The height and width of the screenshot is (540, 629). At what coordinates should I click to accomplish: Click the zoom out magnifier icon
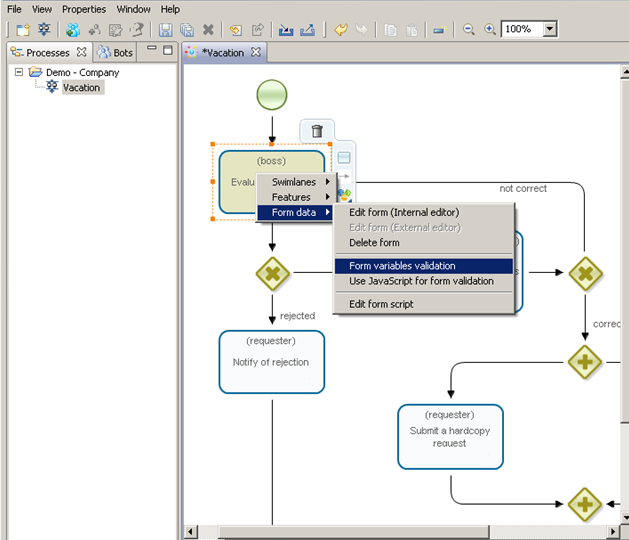click(469, 30)
